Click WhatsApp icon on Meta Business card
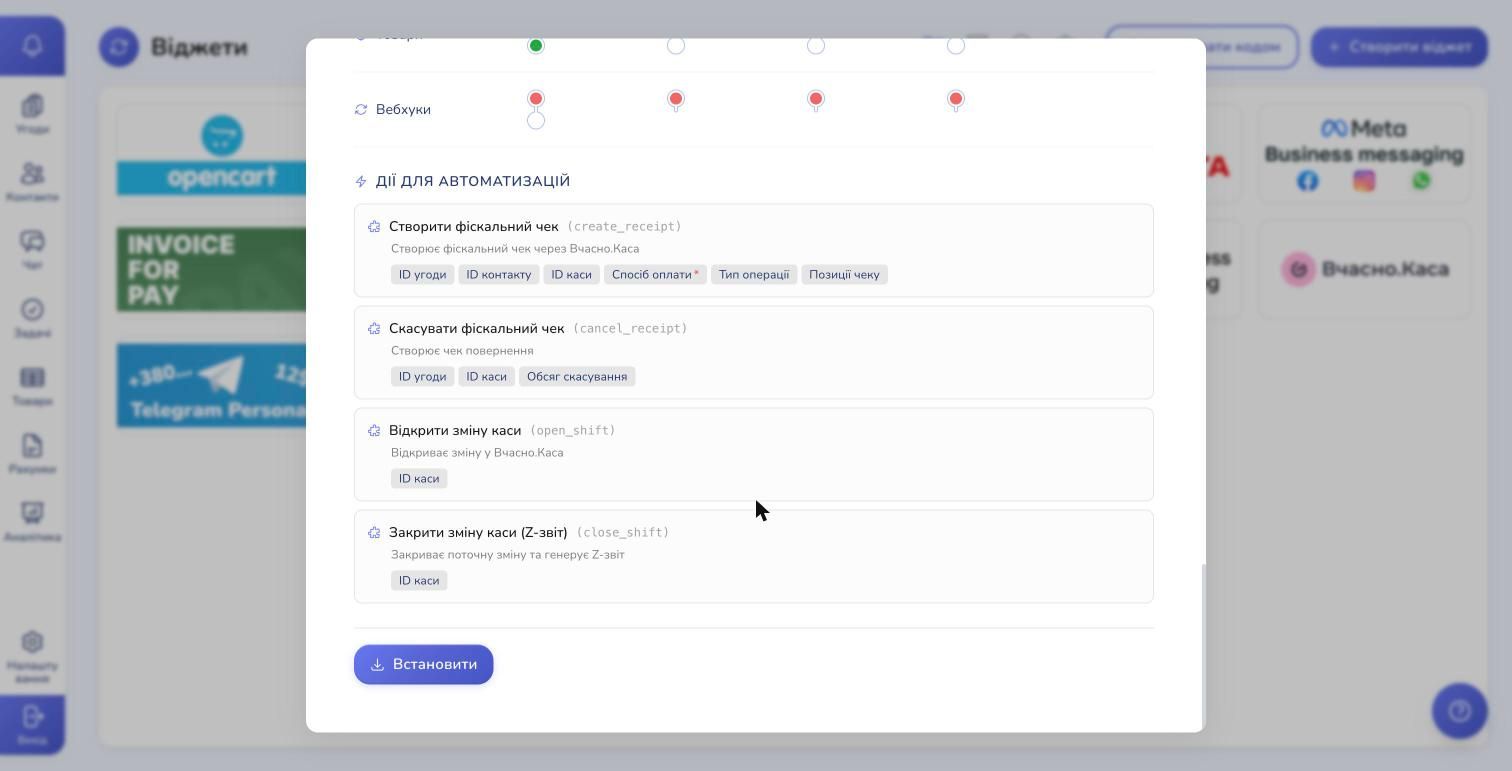This screenshot has width=1512, height=771. [x=1421, y=181]
